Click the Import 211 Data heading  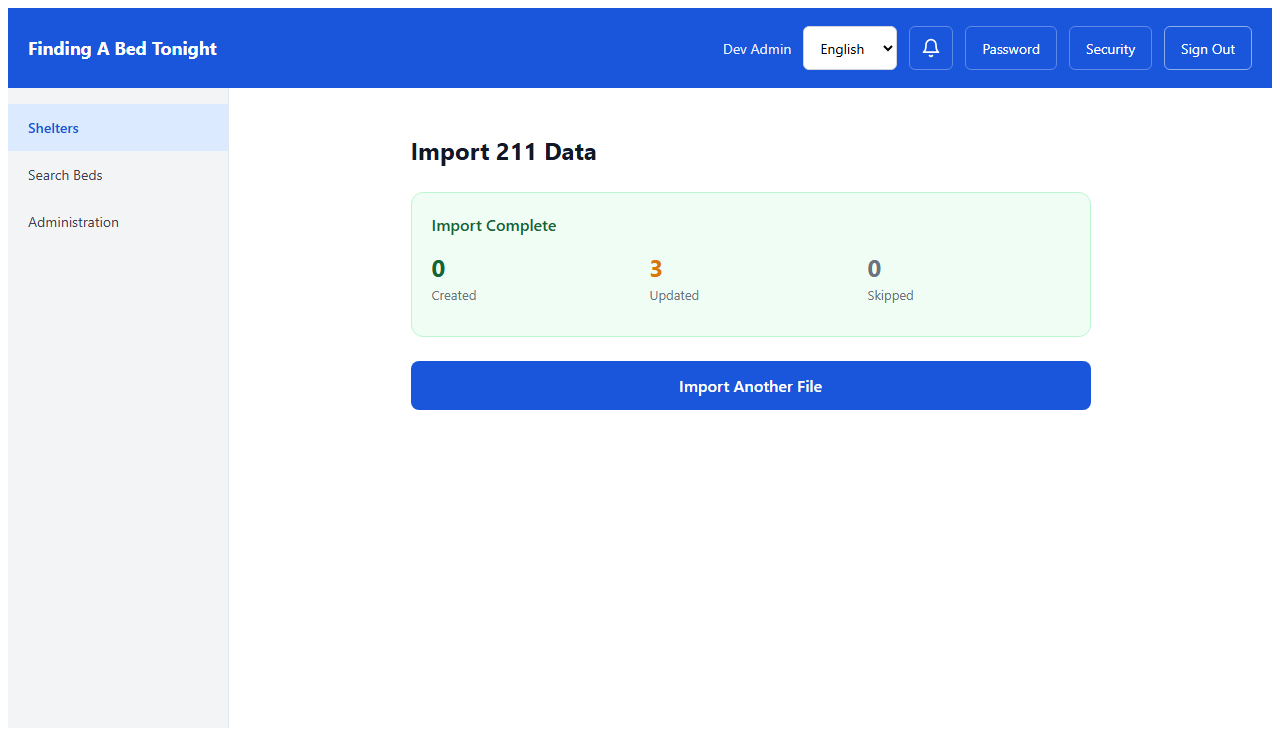[503, 151]
